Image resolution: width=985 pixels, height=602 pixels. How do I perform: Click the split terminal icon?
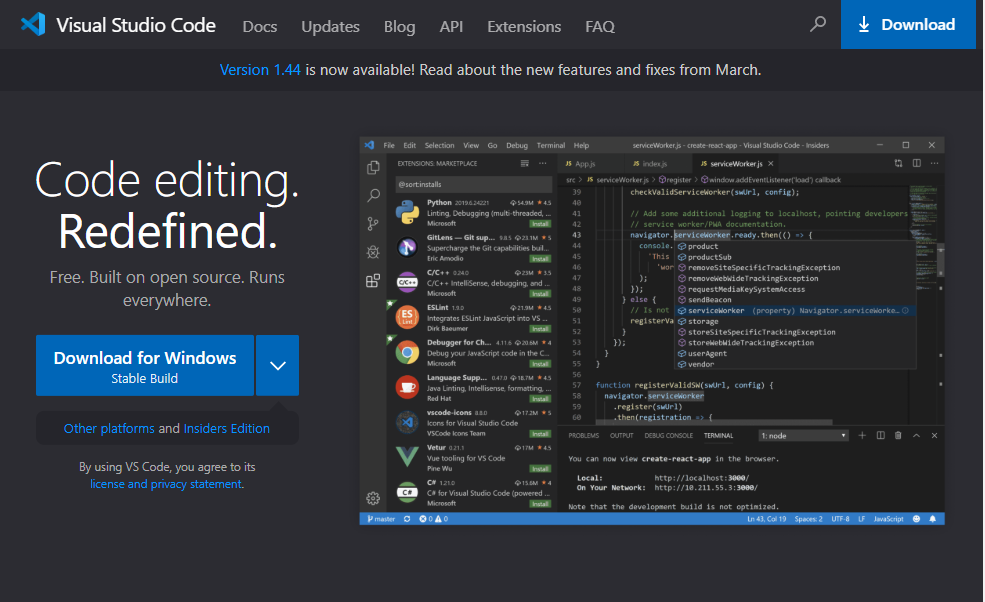click(880, 435)
